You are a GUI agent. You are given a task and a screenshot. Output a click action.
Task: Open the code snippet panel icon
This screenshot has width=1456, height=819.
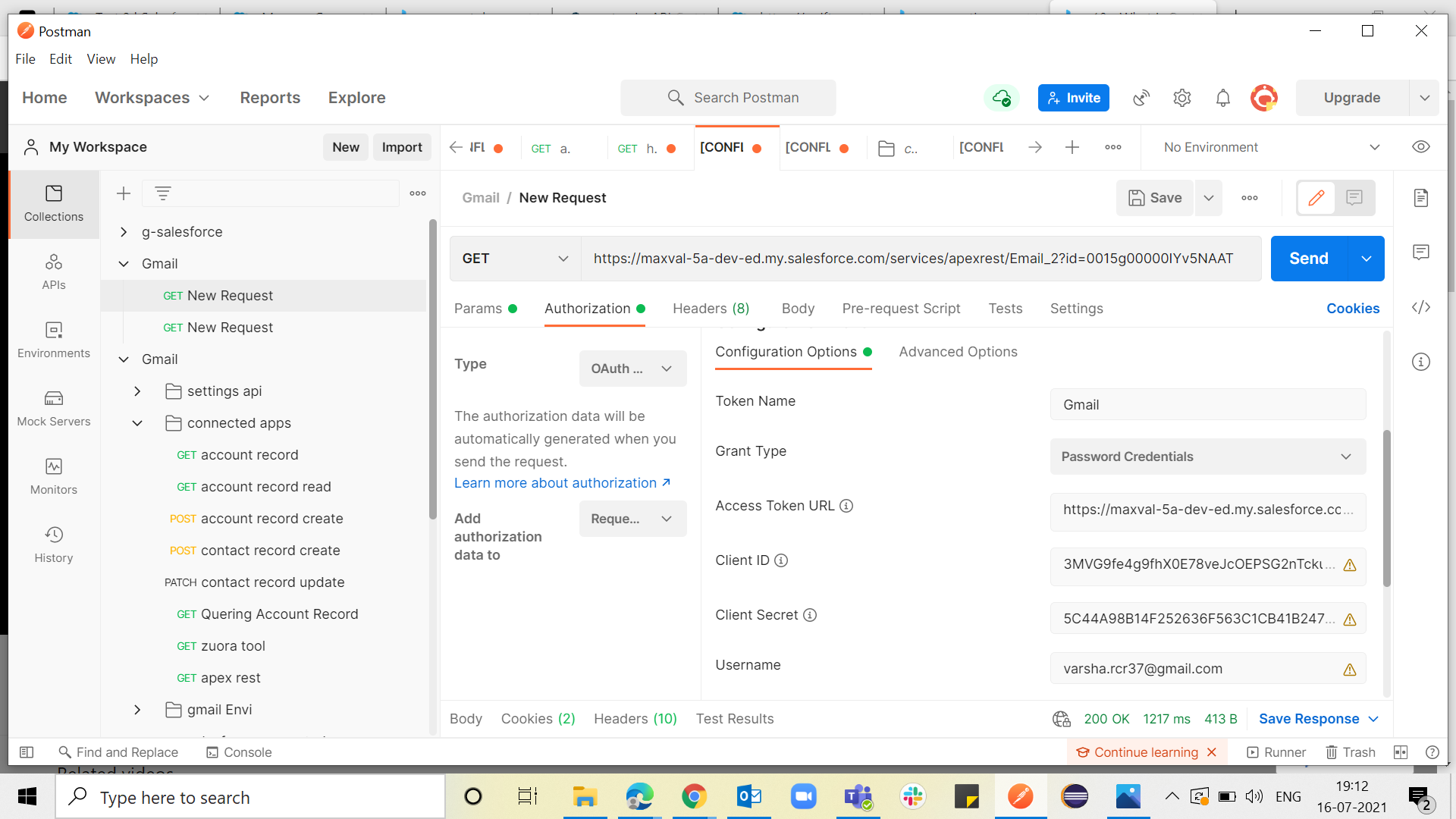1421,307
